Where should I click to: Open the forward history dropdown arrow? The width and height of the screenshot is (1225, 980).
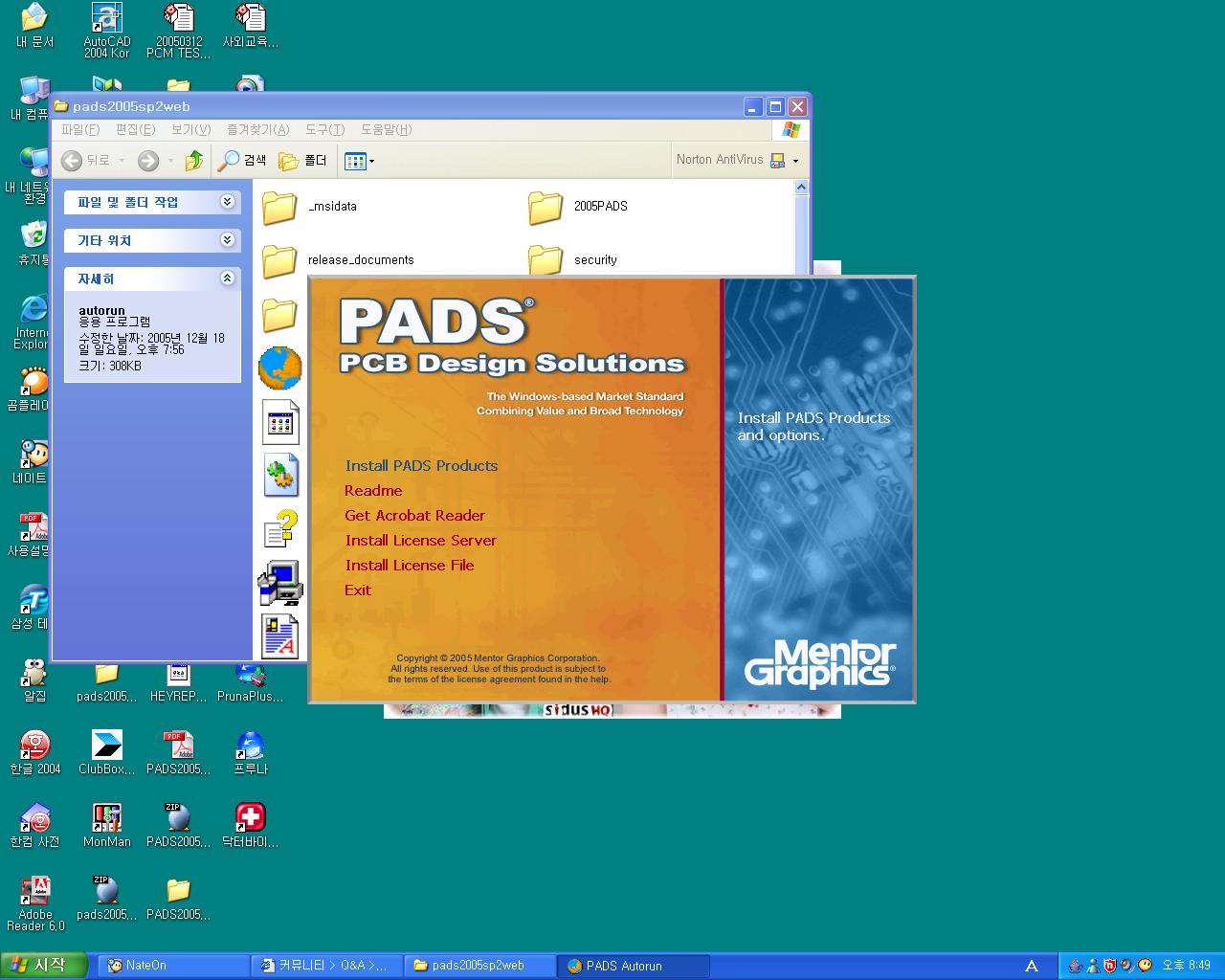click(x=170, y=161)
